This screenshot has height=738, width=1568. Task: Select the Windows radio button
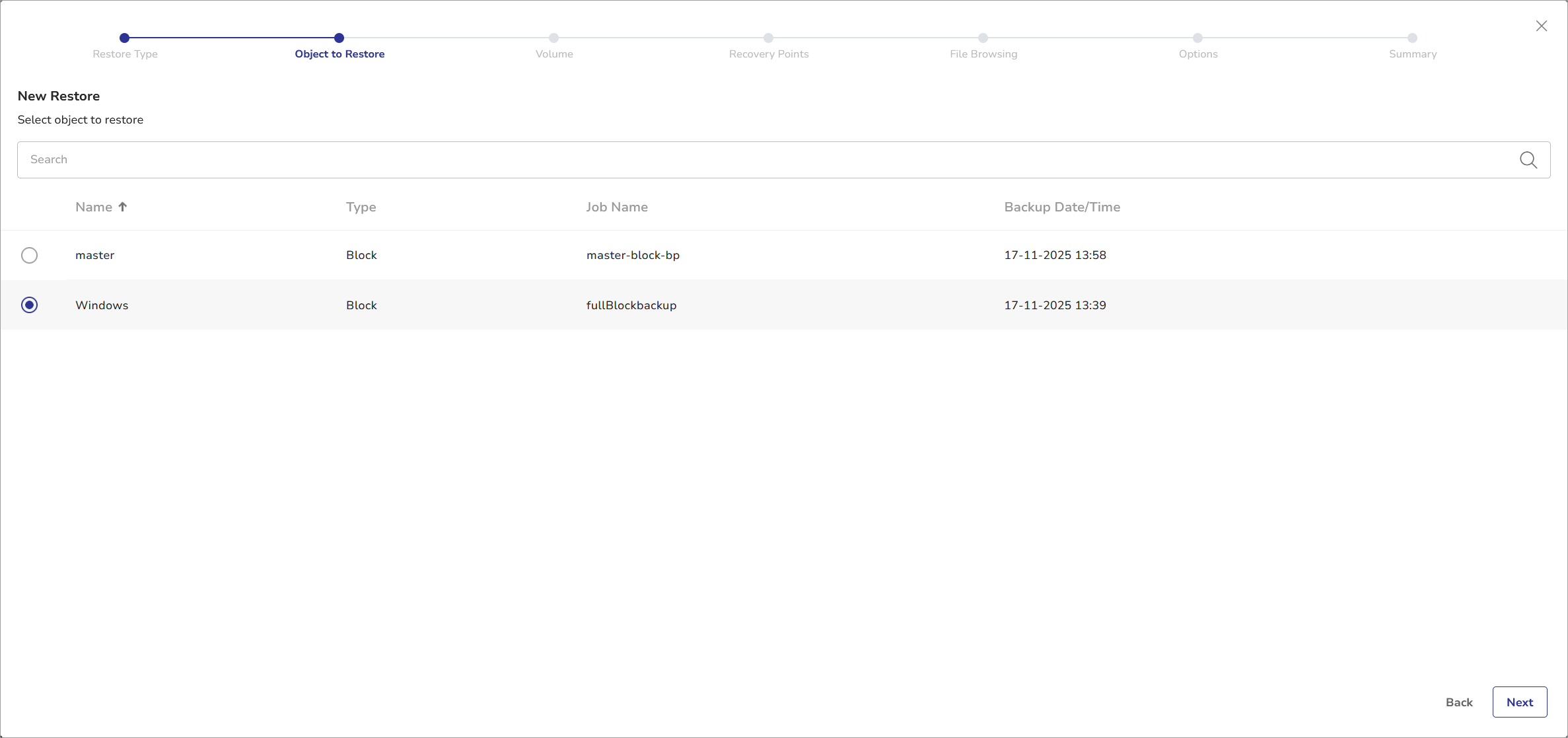pos(29,305)
